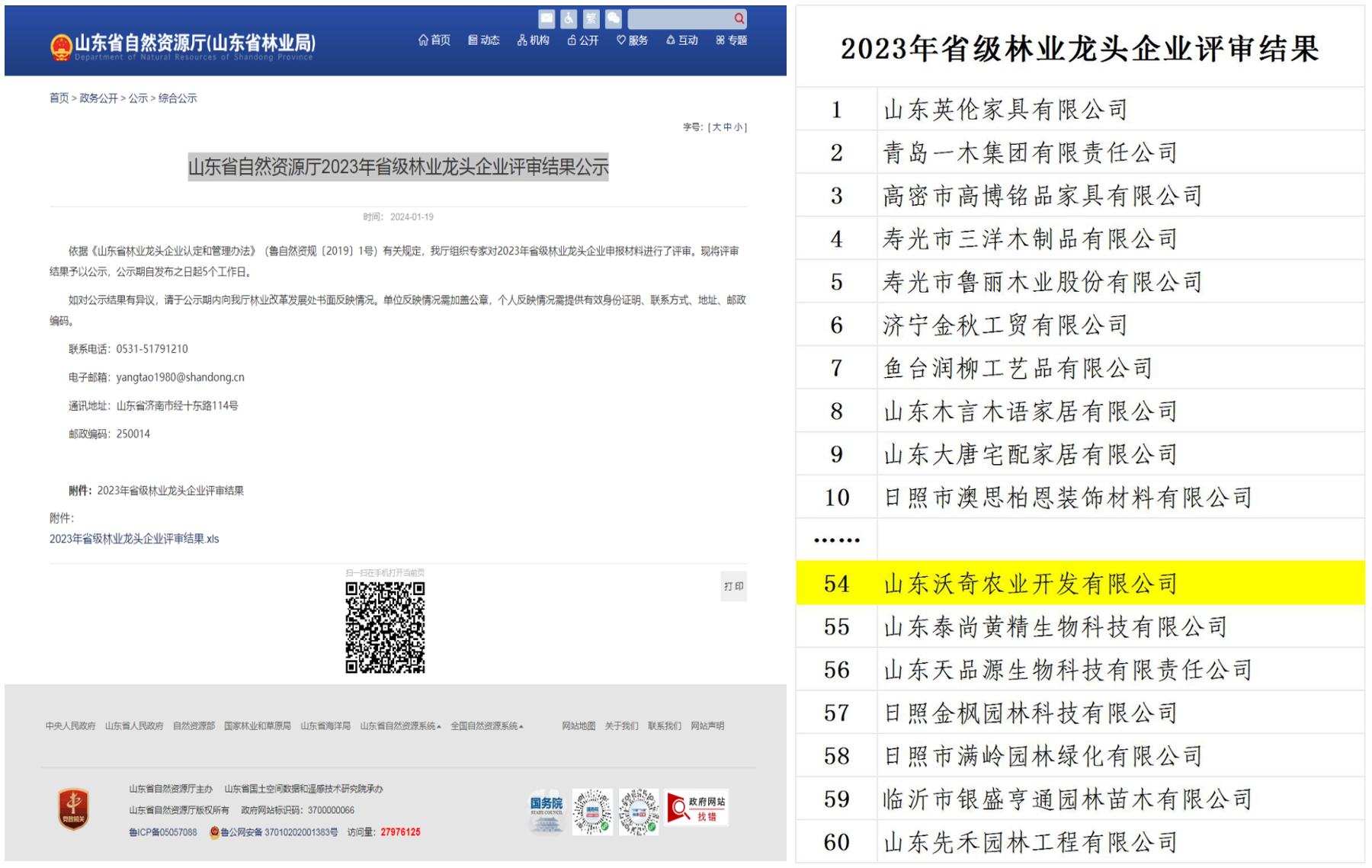Screen dimensions: 1372x868
Task: Open 鲁公网安备 37010202001383号 link
Action: click(x=279, y=832)
